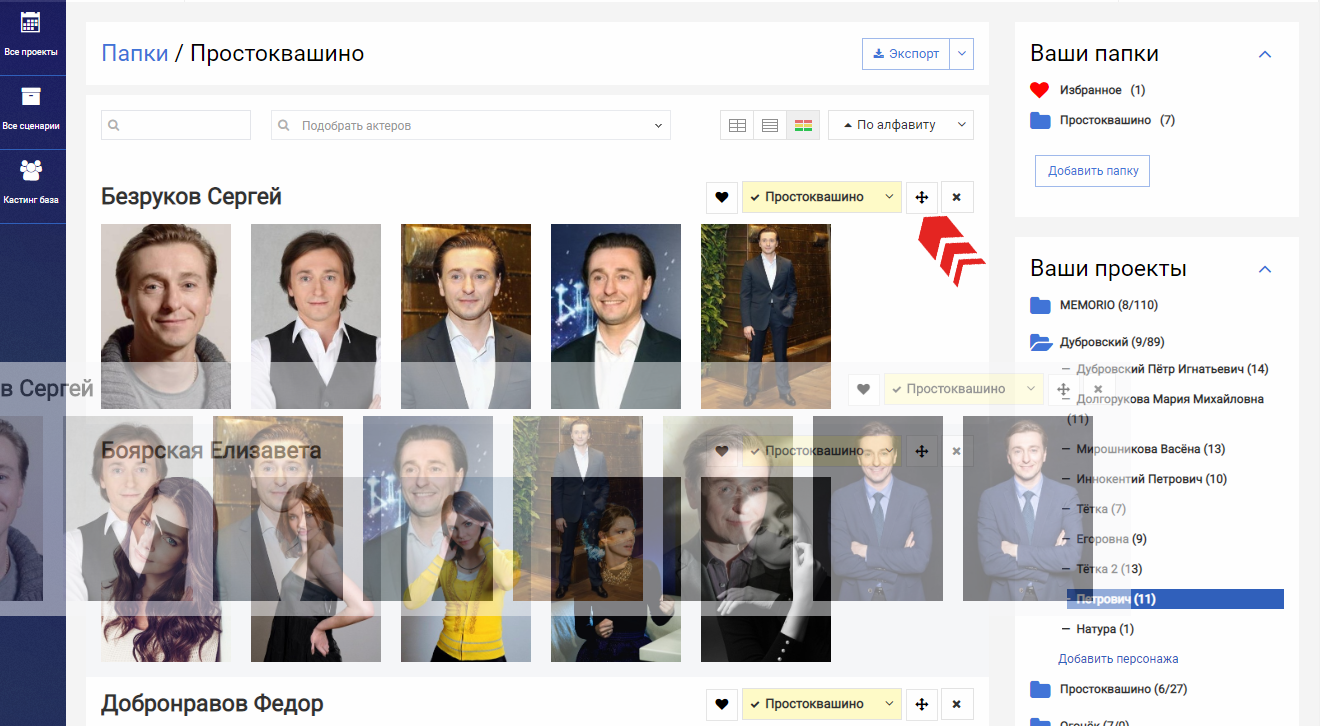Screen dimensions: 1320x726
Task: Open the По алфавиту sort dropdown
Action: [901, 125]
